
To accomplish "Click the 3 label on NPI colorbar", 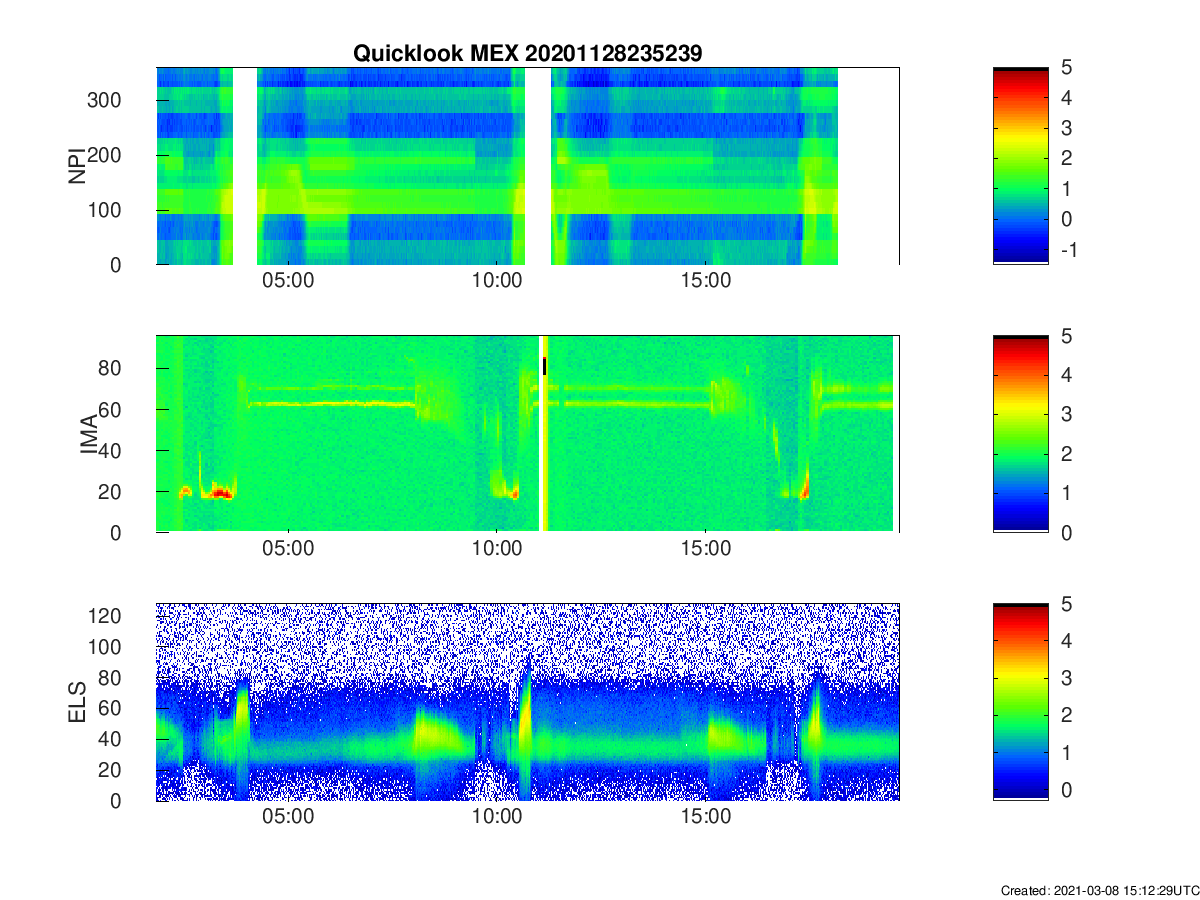I will pos(1066,128).
